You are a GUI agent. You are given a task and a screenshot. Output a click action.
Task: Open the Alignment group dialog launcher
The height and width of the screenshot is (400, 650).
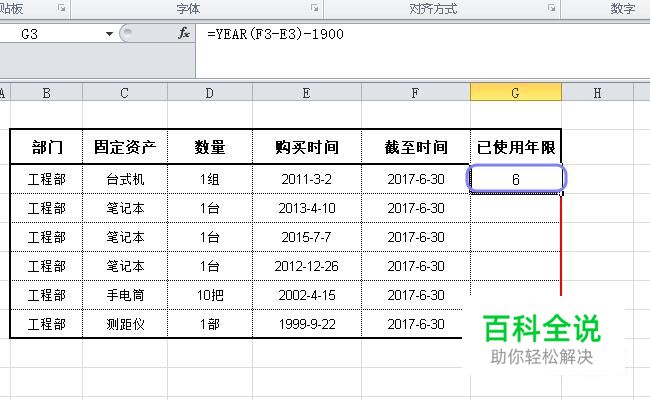click(551, 7)
